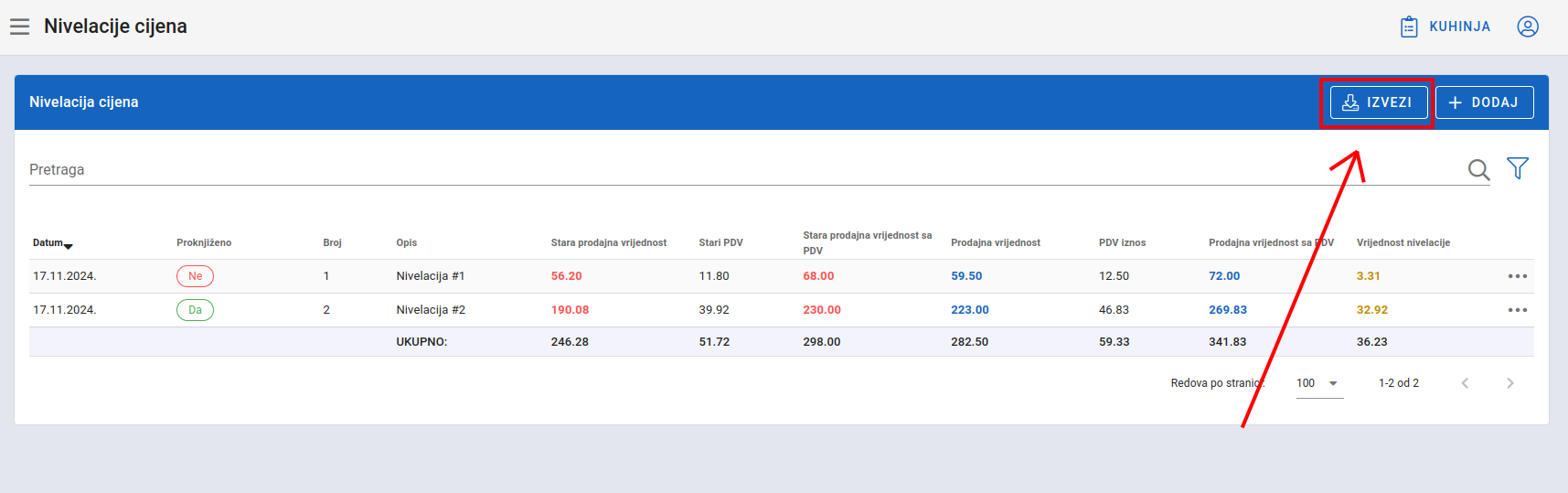Click blue value 59.50
The height and width of the screenshot is (493, 1568).
coord(966,276)
